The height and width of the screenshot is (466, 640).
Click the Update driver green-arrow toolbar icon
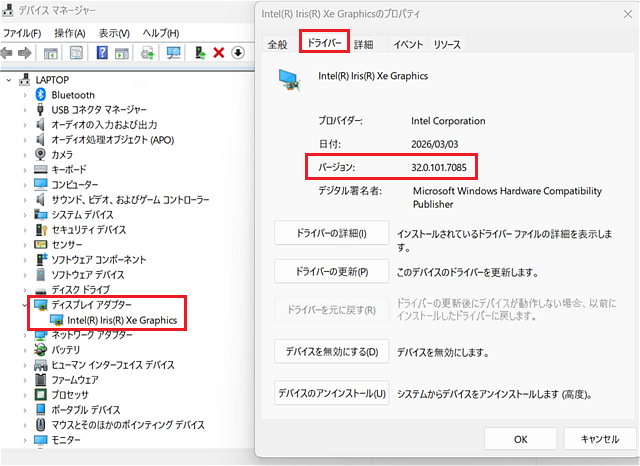click(x=200, y=53)
